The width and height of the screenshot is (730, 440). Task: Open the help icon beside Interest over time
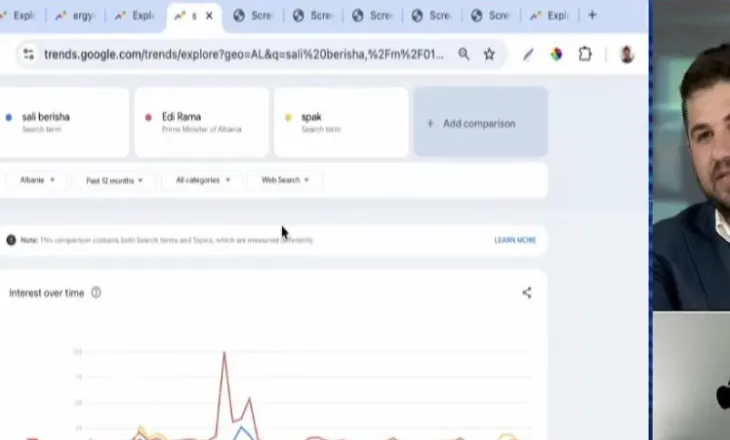pos(96,293)
